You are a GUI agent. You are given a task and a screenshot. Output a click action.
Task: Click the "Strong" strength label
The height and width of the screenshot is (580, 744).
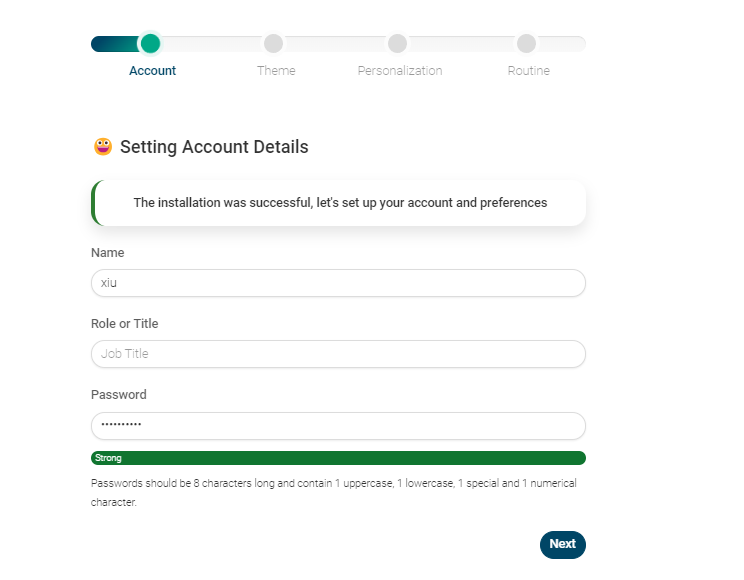[x=108, y=458]
